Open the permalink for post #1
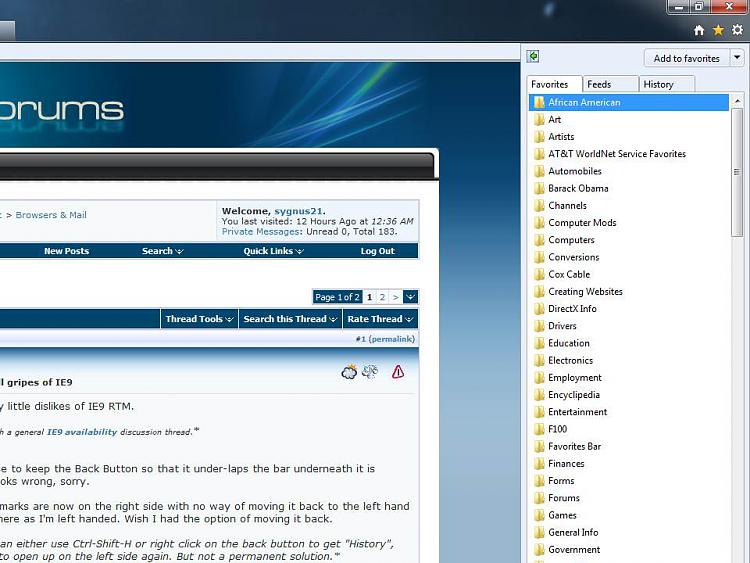750x563 pixels. pos(391,339)
